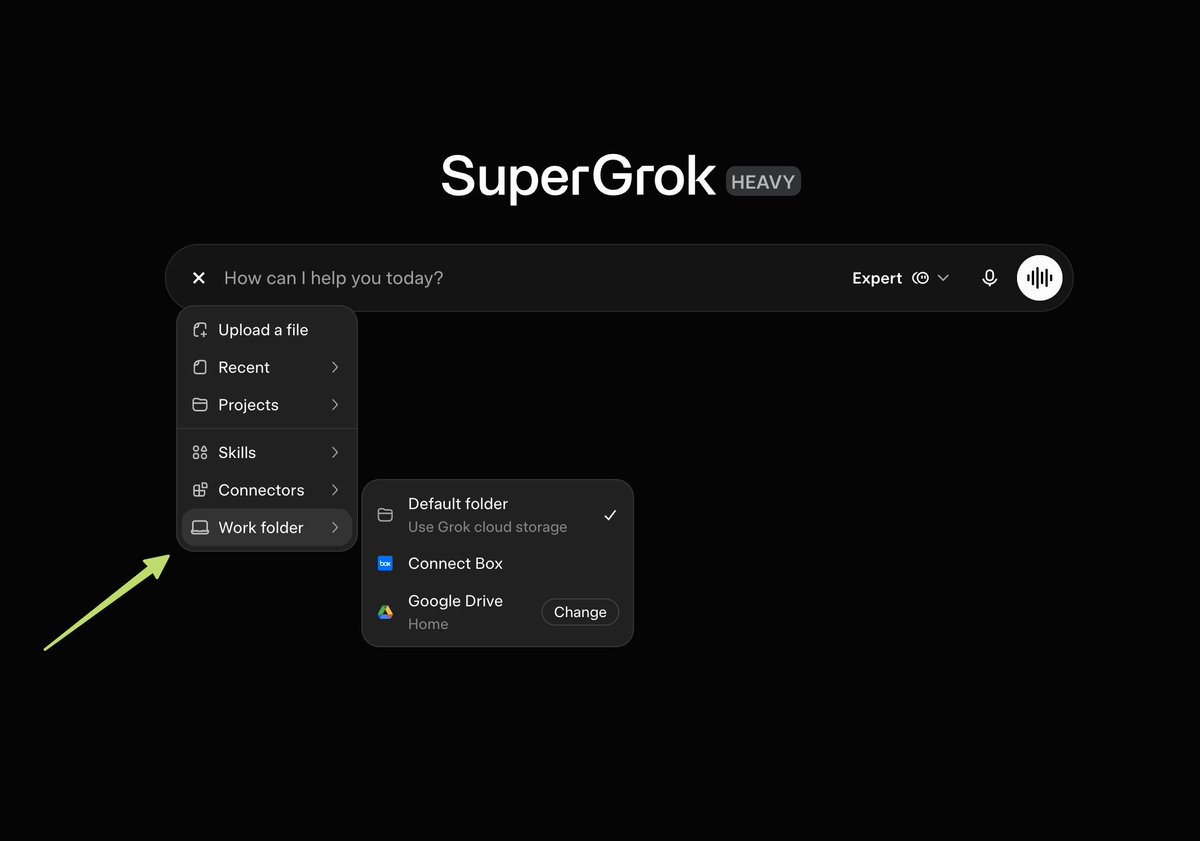Click the eye-like icon beside Expert
Screen dimensions: 1200x841
tap(921, 278)
